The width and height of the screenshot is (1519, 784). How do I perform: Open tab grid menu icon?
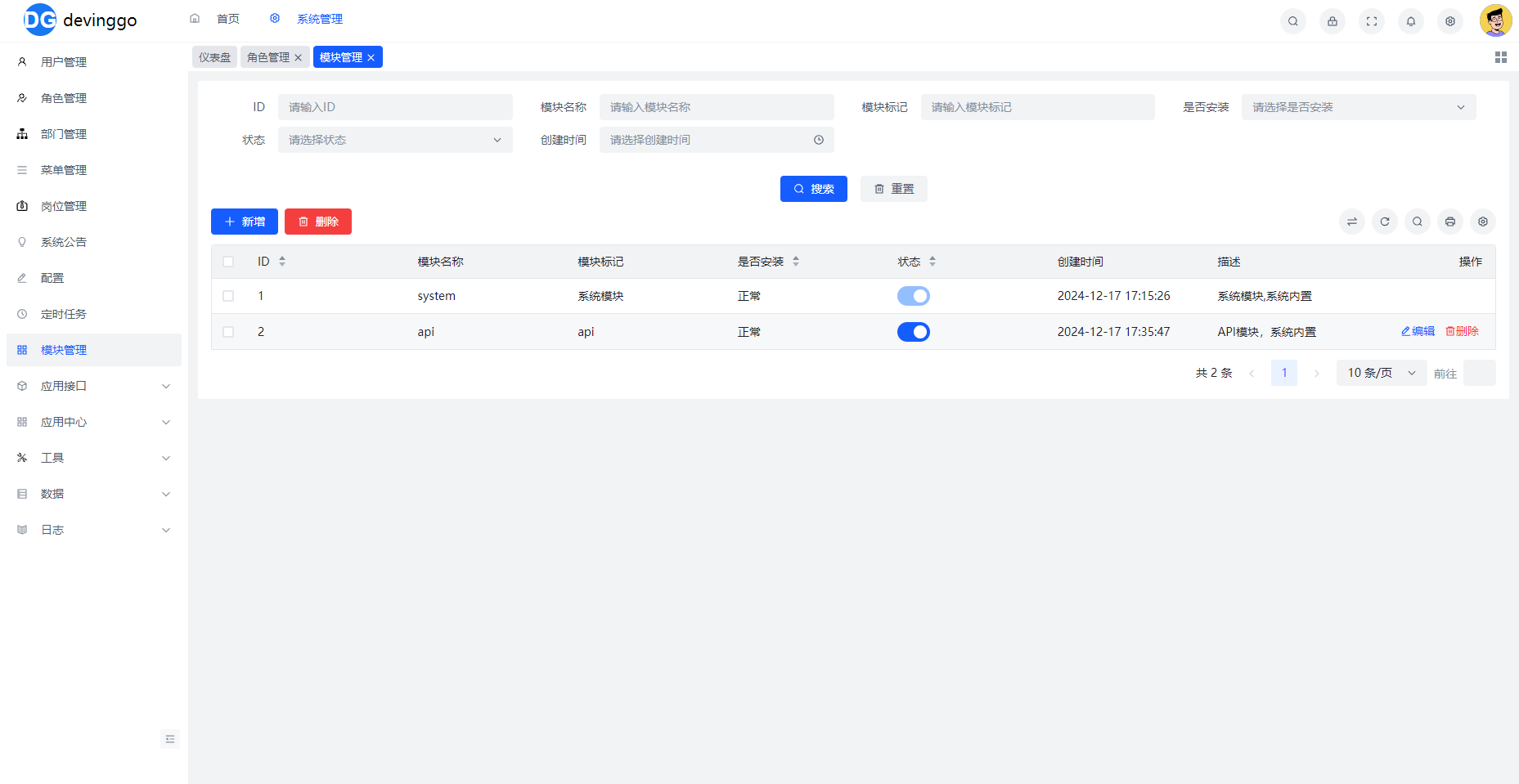[1501, 57]
